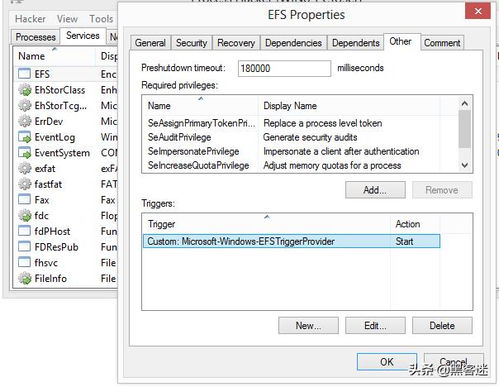Click New trigger button
499x387 pixels.
click(308, 325)
